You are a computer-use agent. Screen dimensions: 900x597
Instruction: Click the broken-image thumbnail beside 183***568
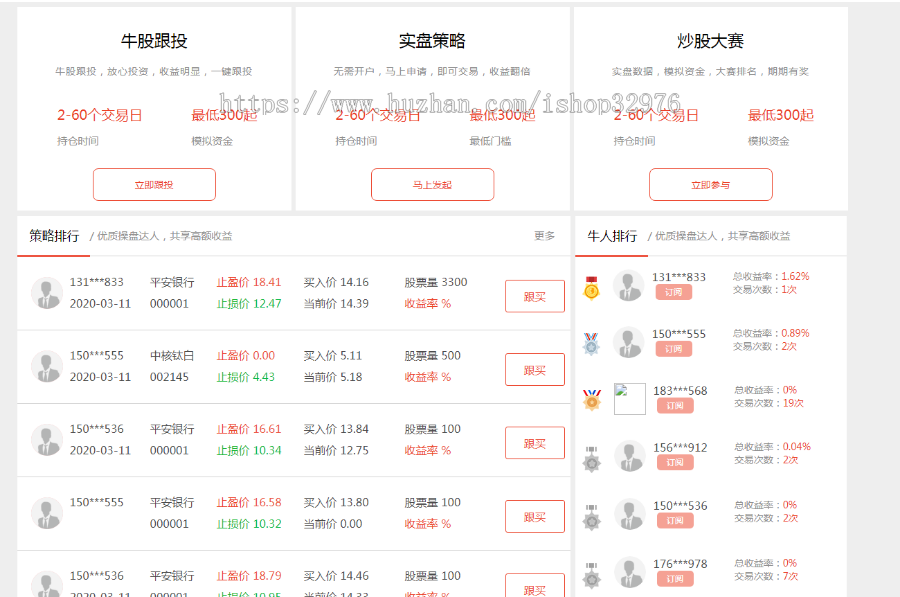pyautogui.click(x=629, y=398)
